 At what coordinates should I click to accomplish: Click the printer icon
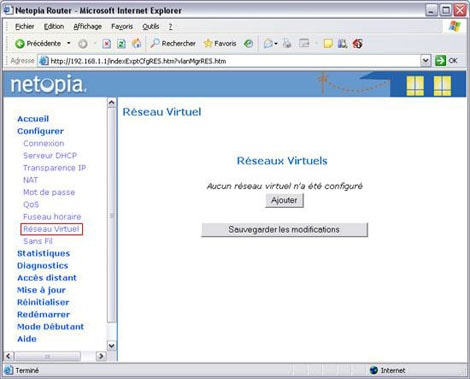click(x=287, y=43)
